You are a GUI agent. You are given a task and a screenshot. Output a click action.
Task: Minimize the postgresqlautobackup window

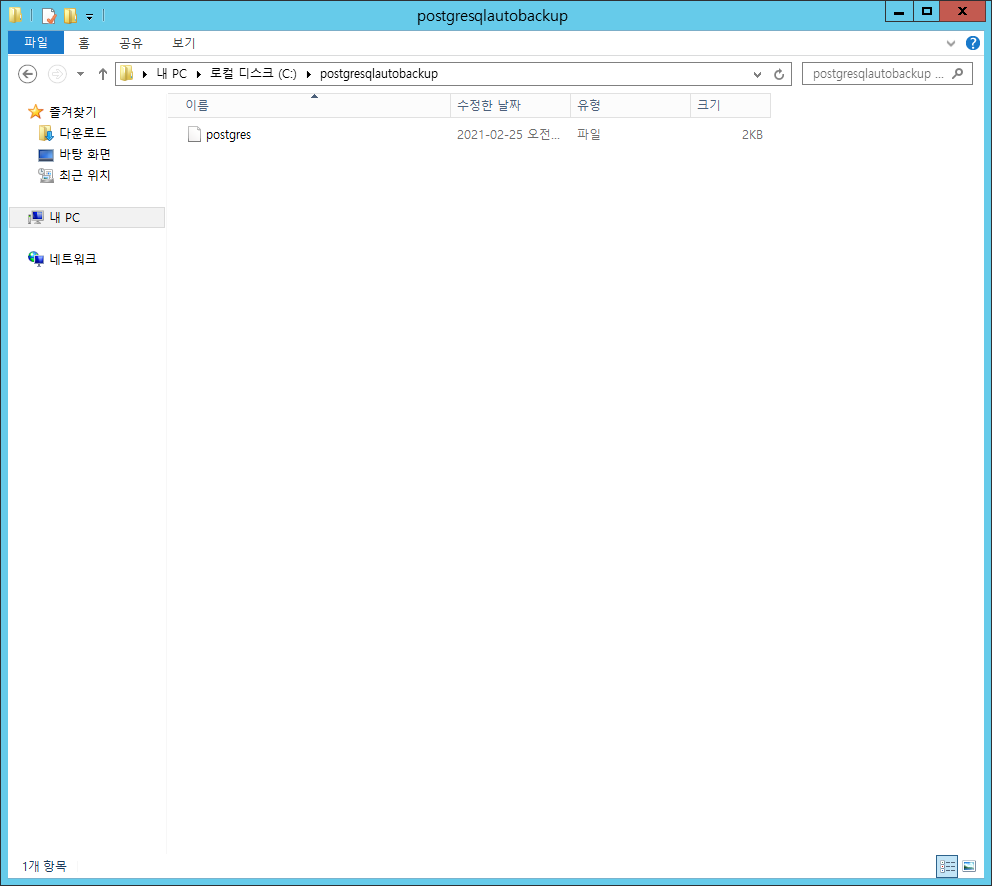(898, 11)
